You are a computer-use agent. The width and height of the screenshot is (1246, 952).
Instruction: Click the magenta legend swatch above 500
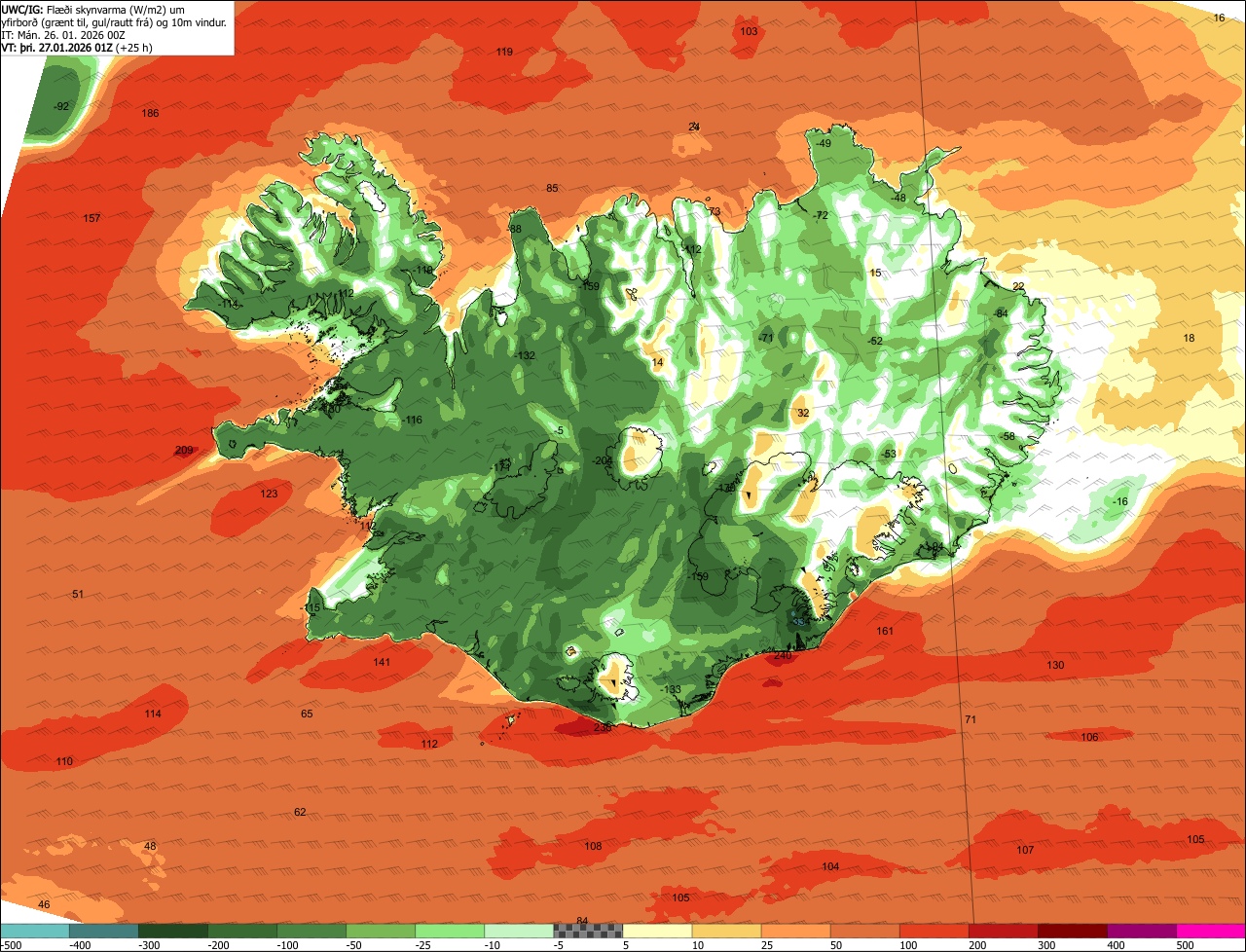[x=1211, y=931]
